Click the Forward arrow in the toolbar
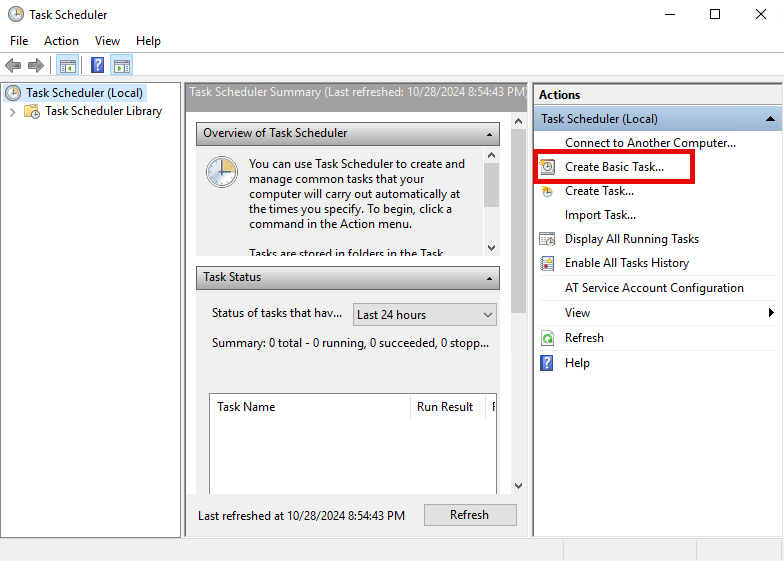Viewport: 784px width, 561px height. [36, 66]
